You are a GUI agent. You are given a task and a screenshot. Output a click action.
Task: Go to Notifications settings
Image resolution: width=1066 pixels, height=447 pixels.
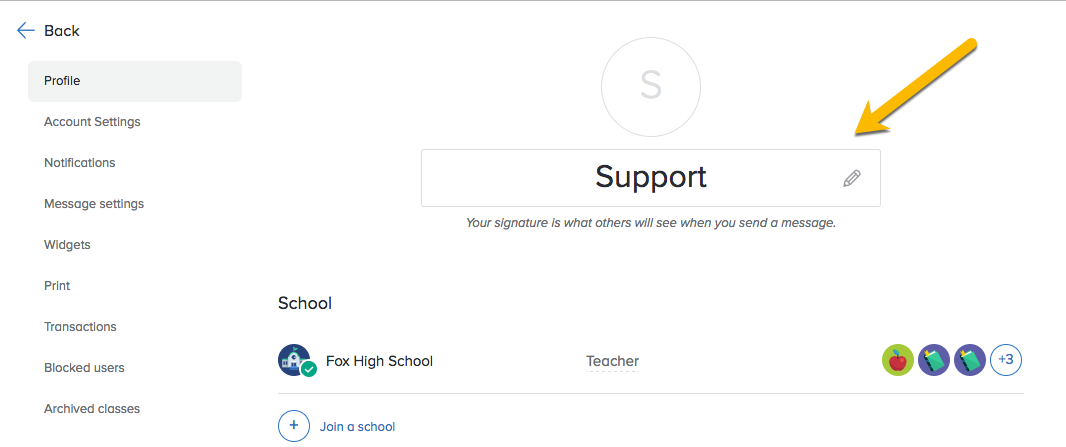pos(80,163)
